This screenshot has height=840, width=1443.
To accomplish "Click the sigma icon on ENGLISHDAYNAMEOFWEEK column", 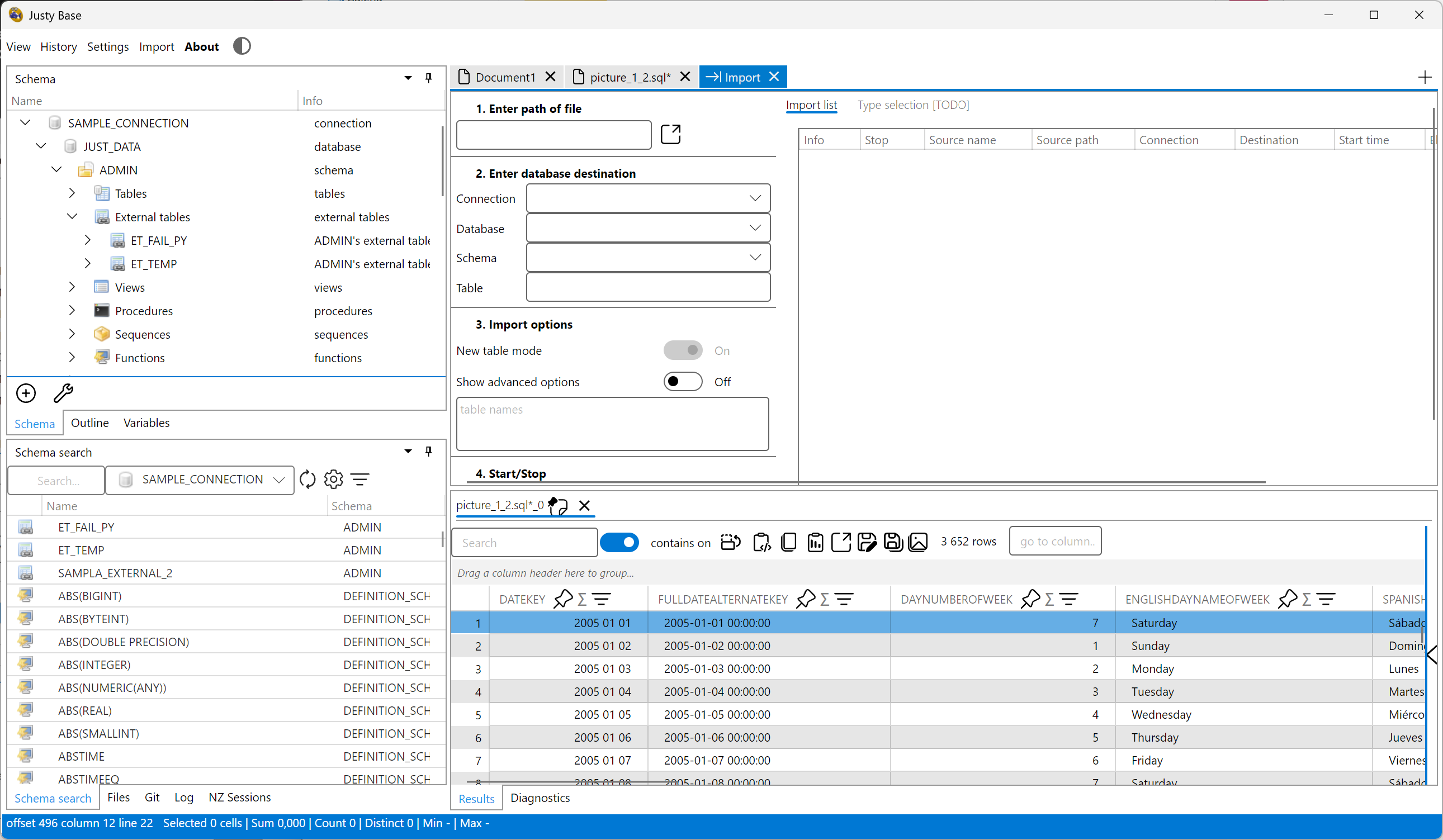I will (x=1306, y=600).
